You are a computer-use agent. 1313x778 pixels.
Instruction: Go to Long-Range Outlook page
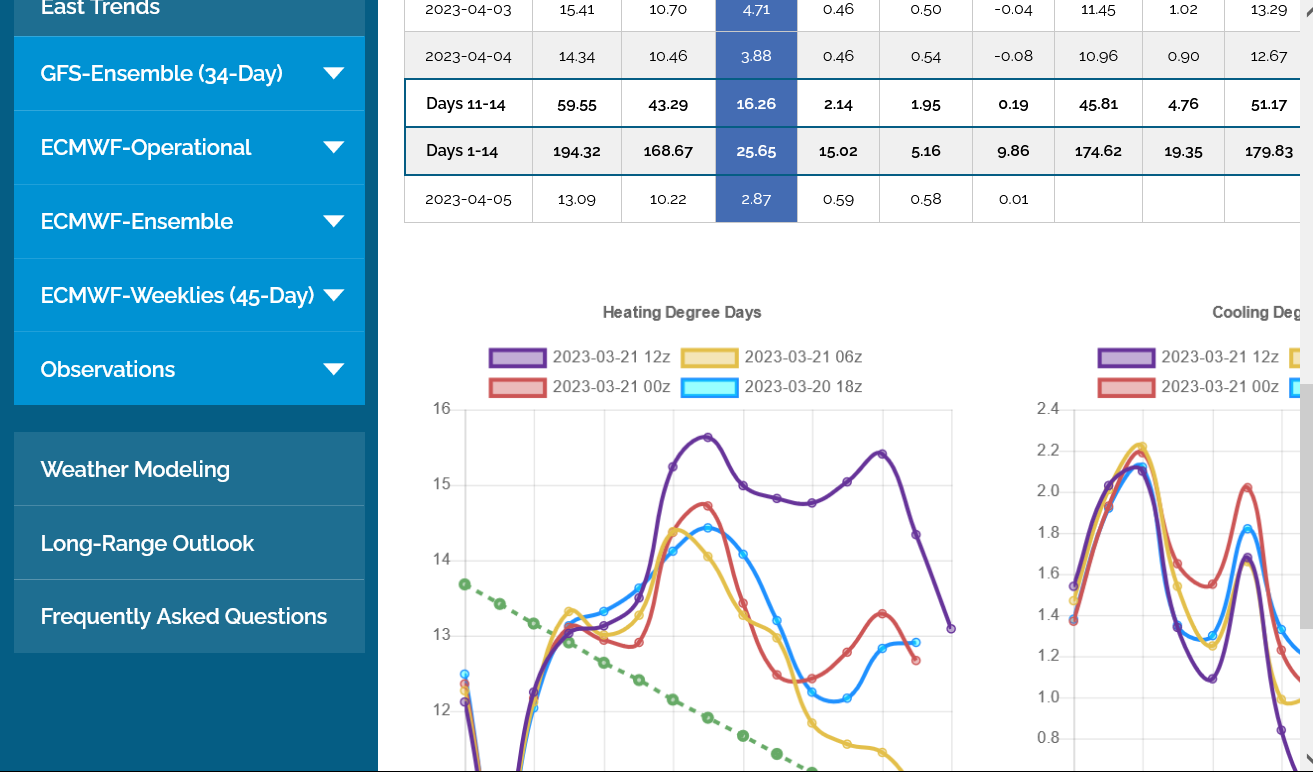[189, 543]
